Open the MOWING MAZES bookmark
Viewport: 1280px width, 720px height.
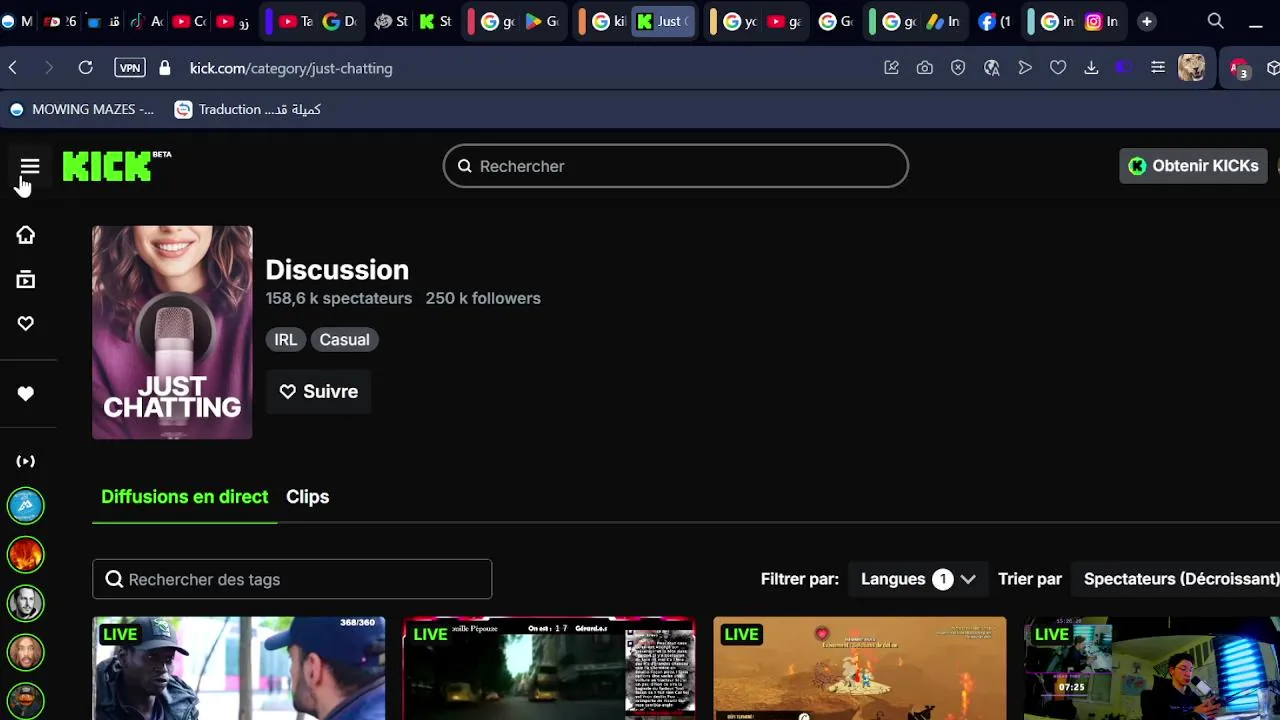pyautogui.click(x=82, y=110)
